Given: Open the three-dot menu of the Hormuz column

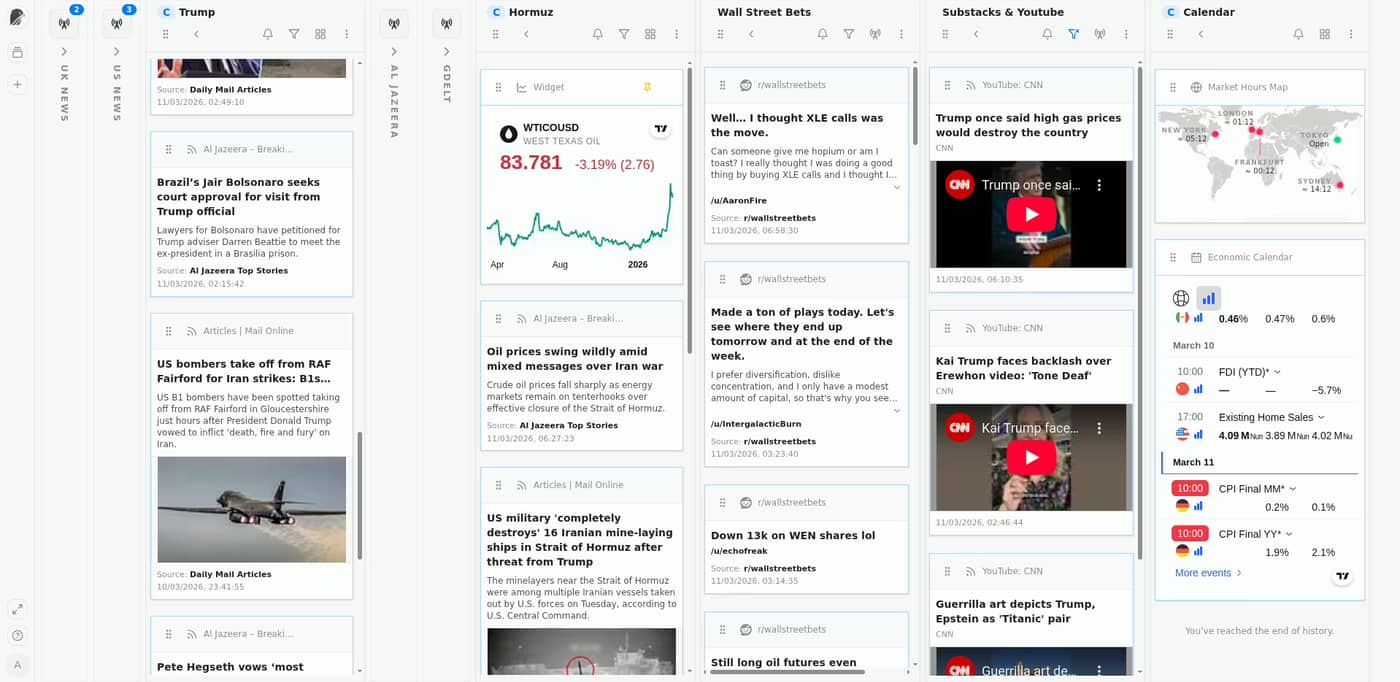Looking at the screenshot, I should pyautogui.click(x=677, y=34).
